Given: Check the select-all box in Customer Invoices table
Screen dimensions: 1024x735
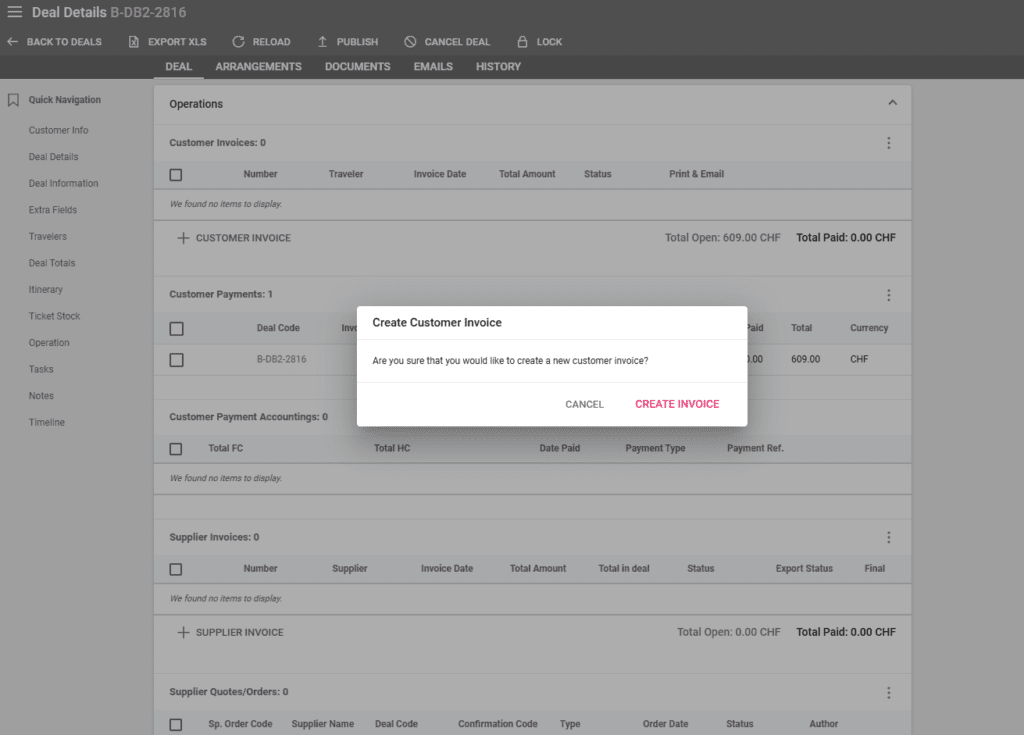Looking at the screenshot, I should 176,174.
